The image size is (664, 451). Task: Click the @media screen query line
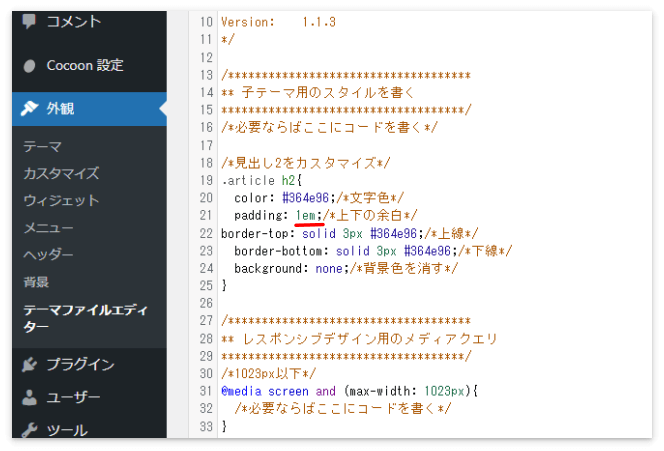pyautogui.click(x=349, y=391)
